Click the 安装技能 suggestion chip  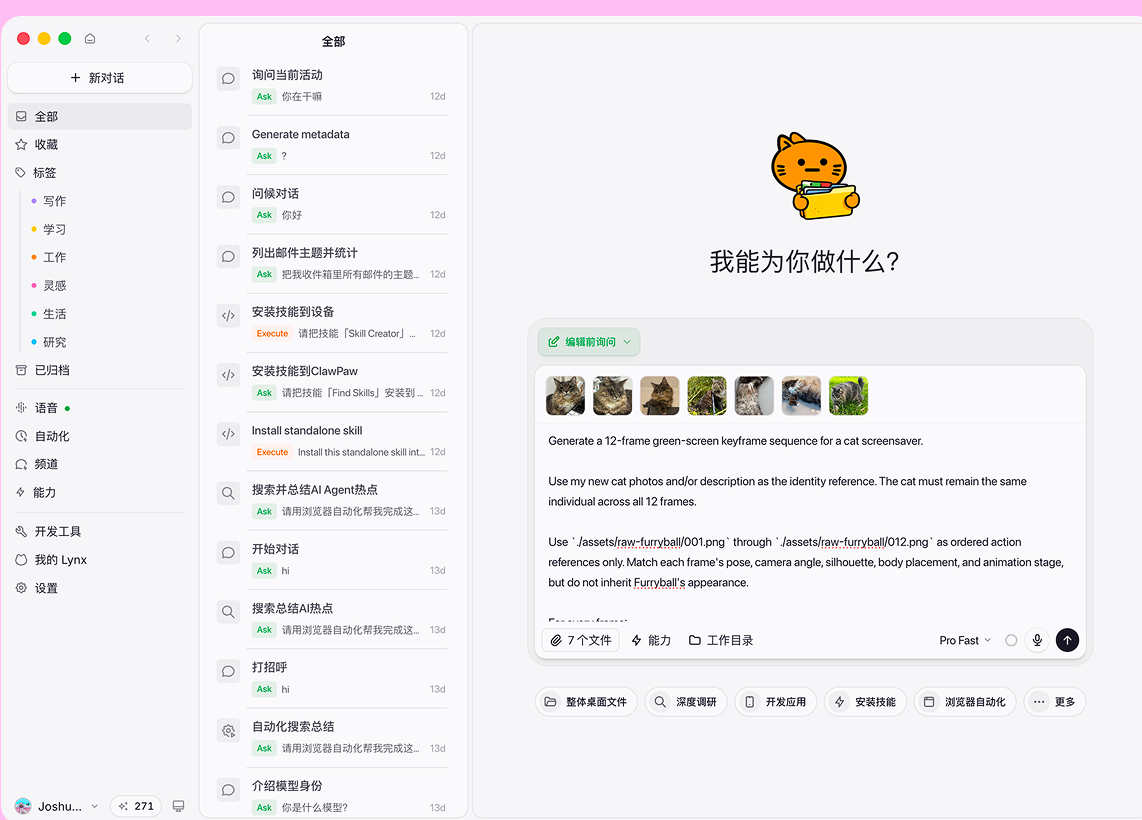pos(865,702)
